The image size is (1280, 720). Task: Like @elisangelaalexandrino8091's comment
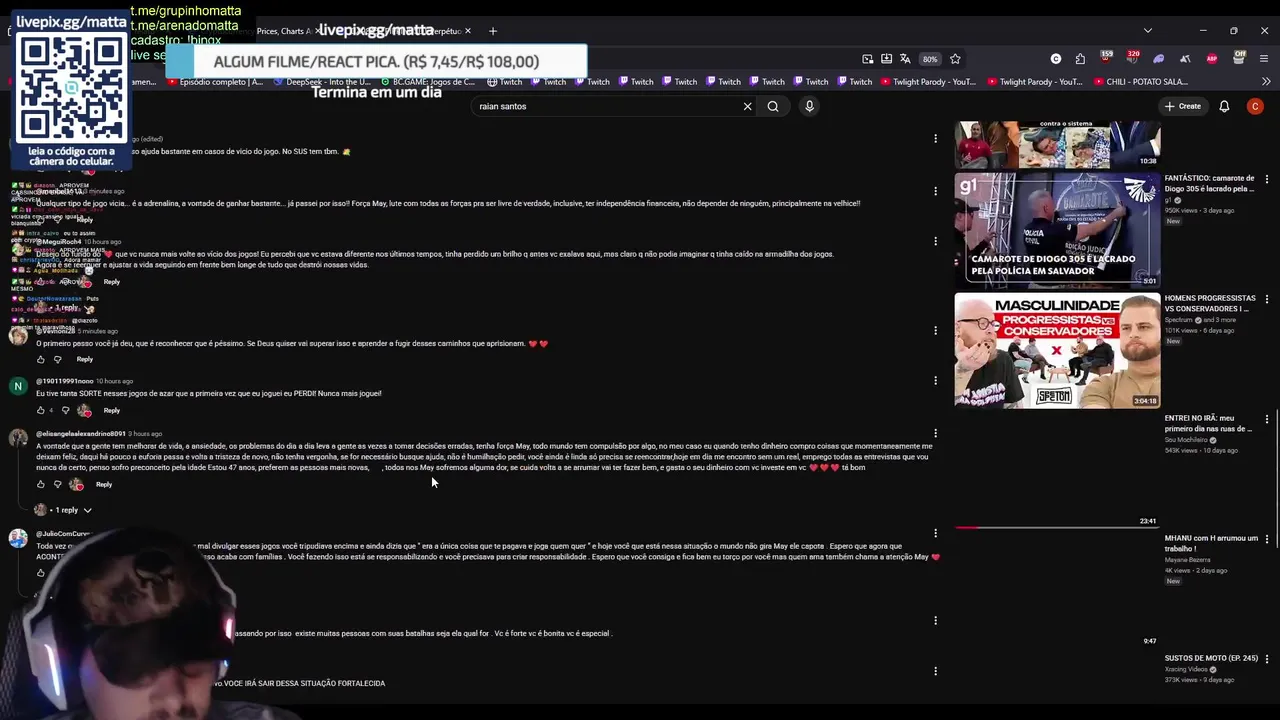click(41, 484)
